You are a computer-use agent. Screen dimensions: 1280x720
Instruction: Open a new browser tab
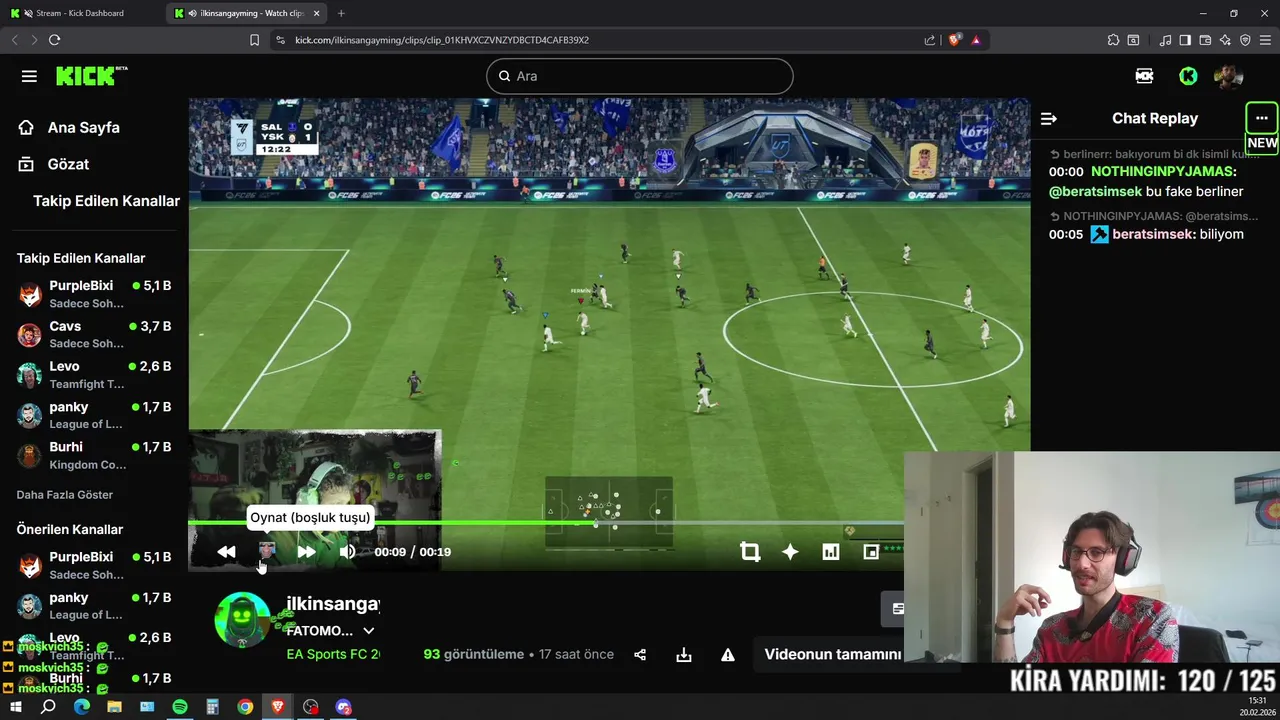click(341, 13)
